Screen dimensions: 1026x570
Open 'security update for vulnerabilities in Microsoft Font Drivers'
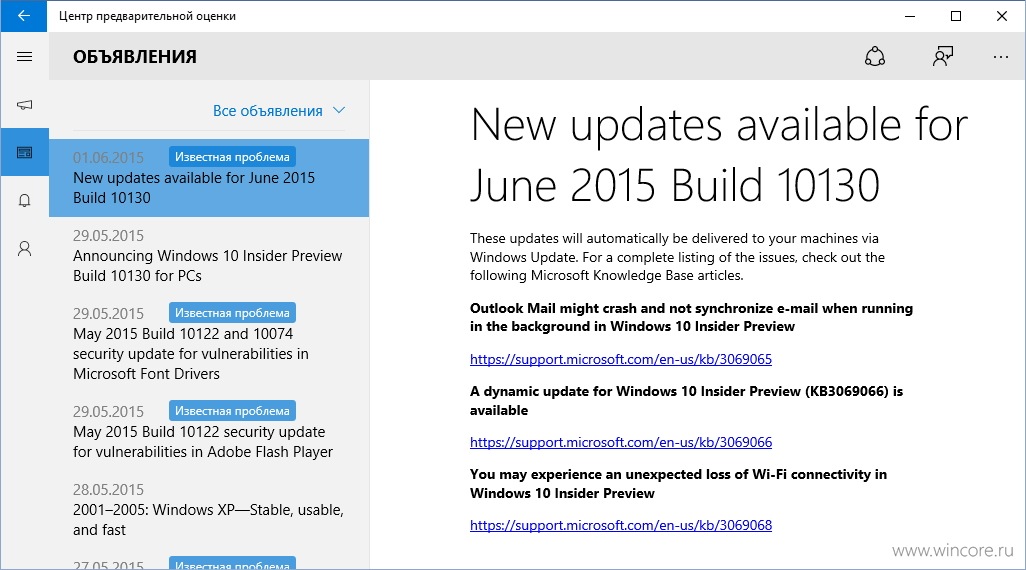click(209, 344)
